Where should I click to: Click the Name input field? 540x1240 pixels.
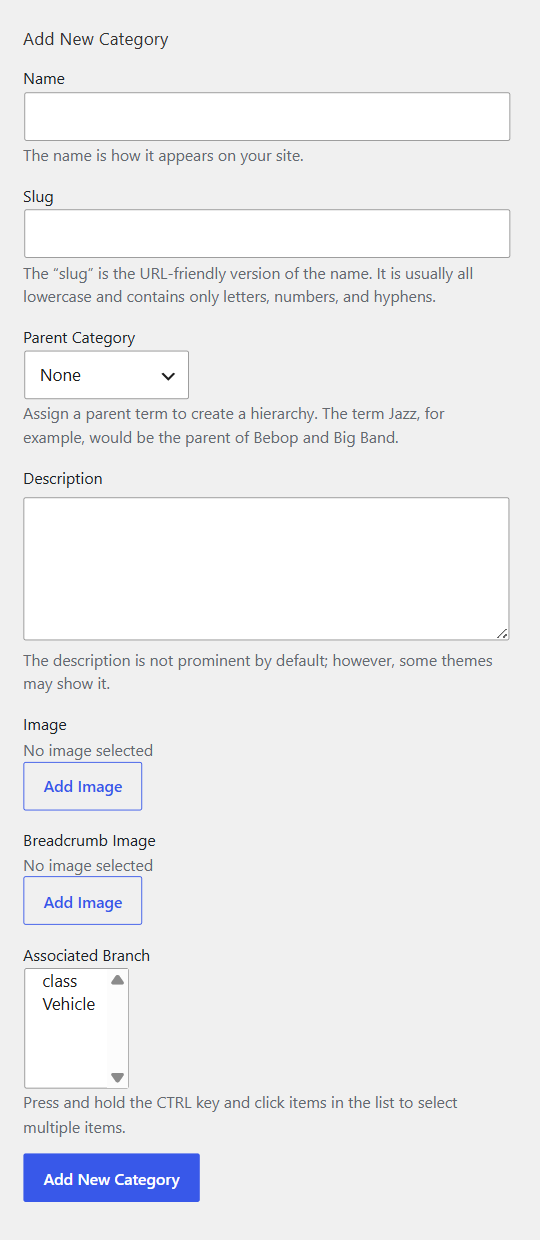point(267,117)
